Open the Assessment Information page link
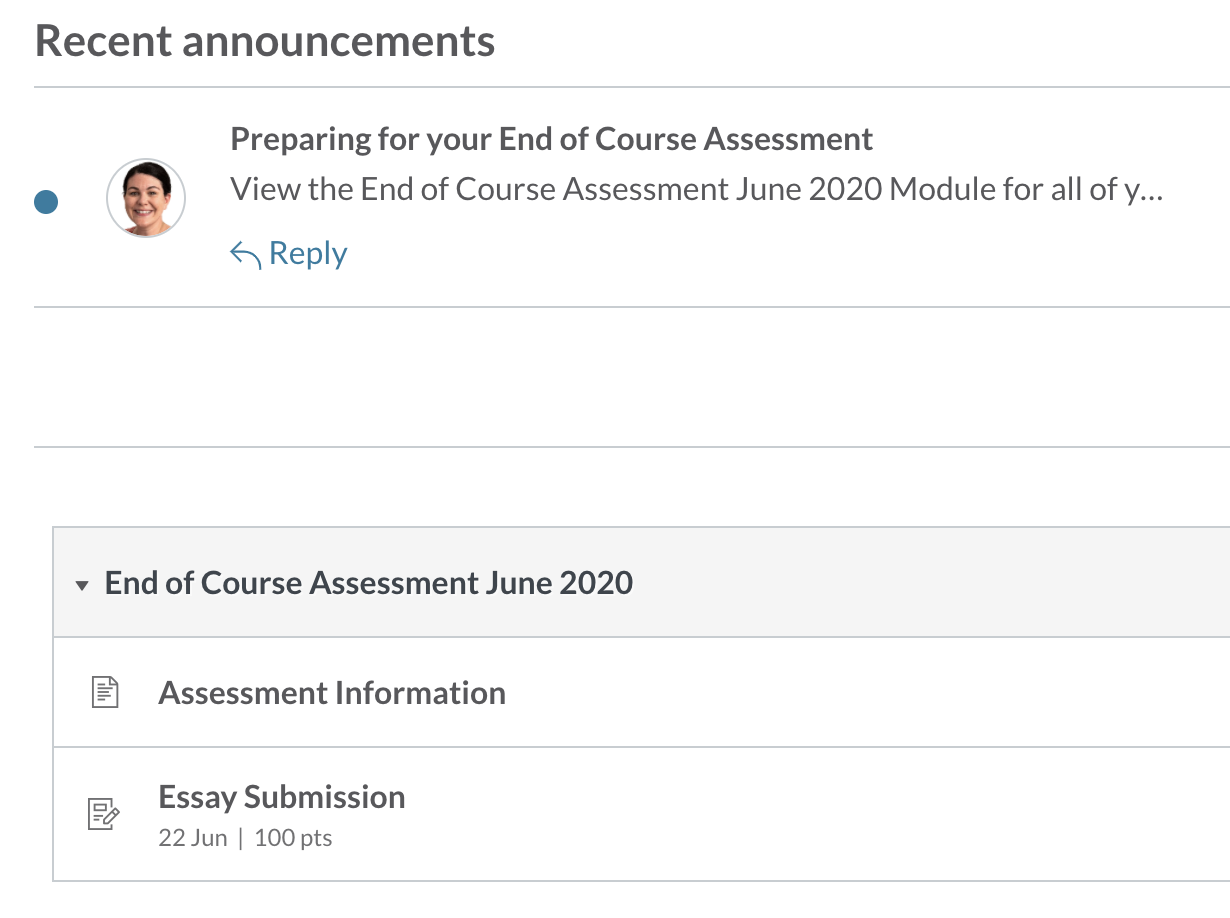 tap(332, 693)
